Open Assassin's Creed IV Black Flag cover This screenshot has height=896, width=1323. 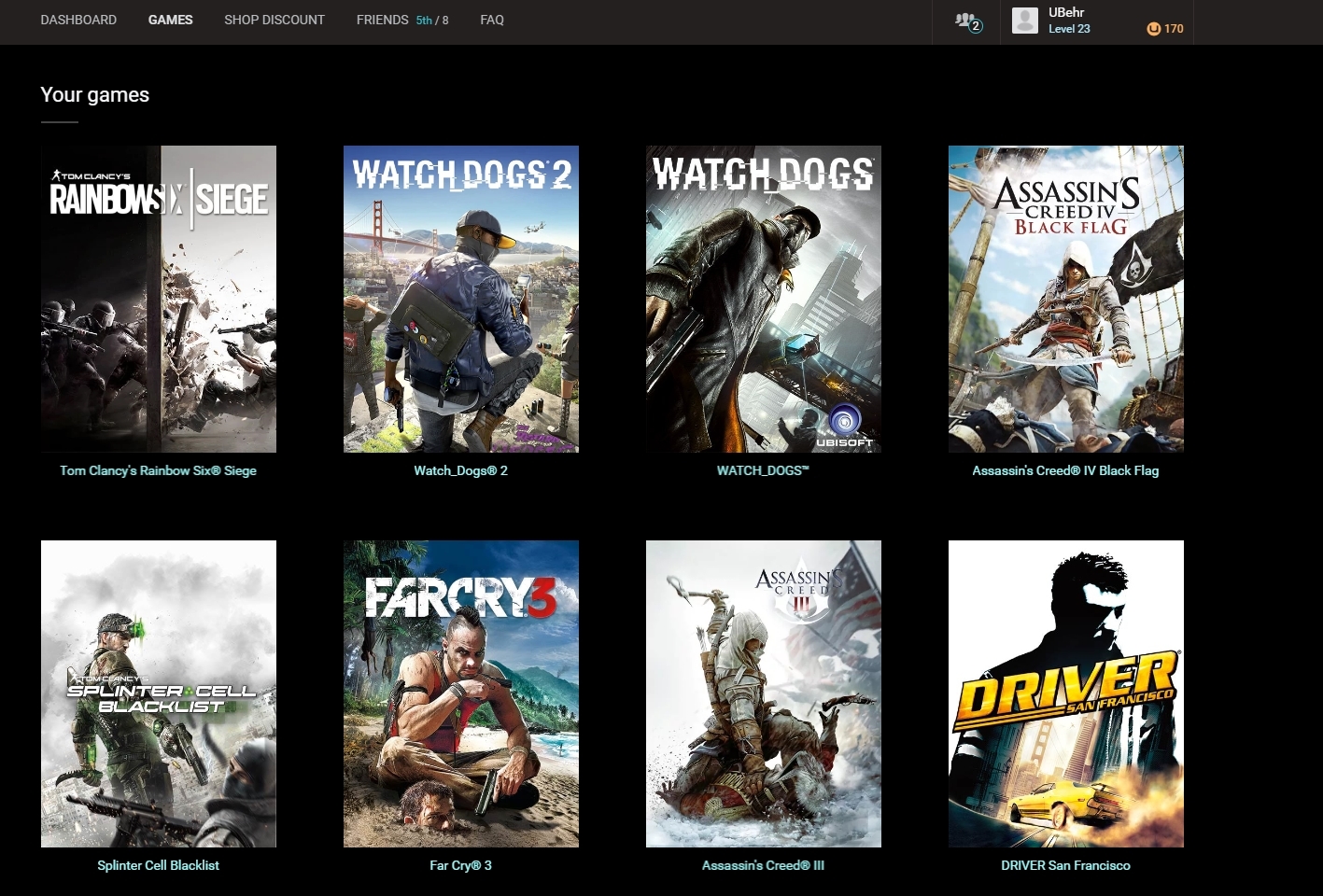pos(1066,299)
